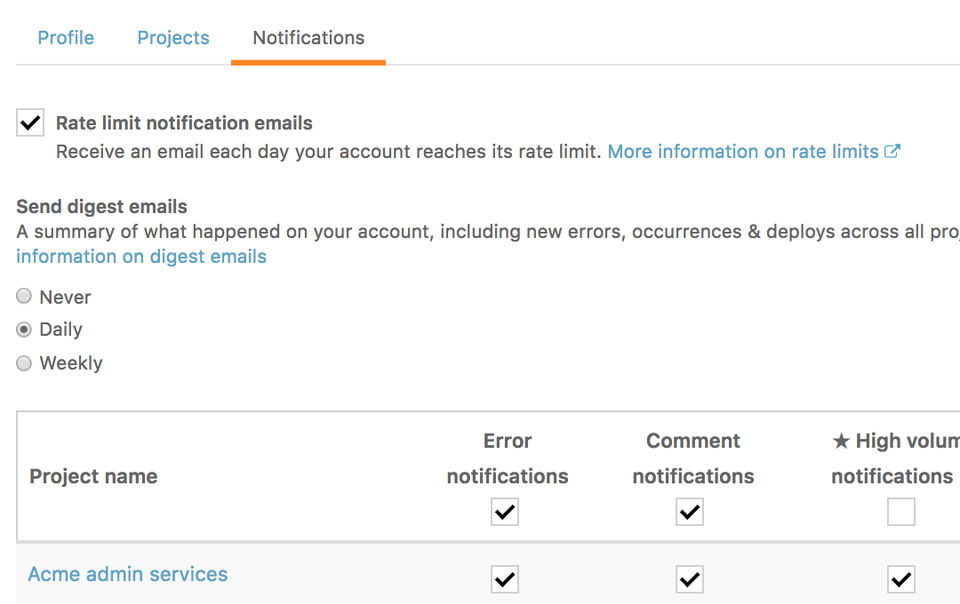Open the Acme admin services project
Viewport: 960px width, 604px height.
[128, 575]
